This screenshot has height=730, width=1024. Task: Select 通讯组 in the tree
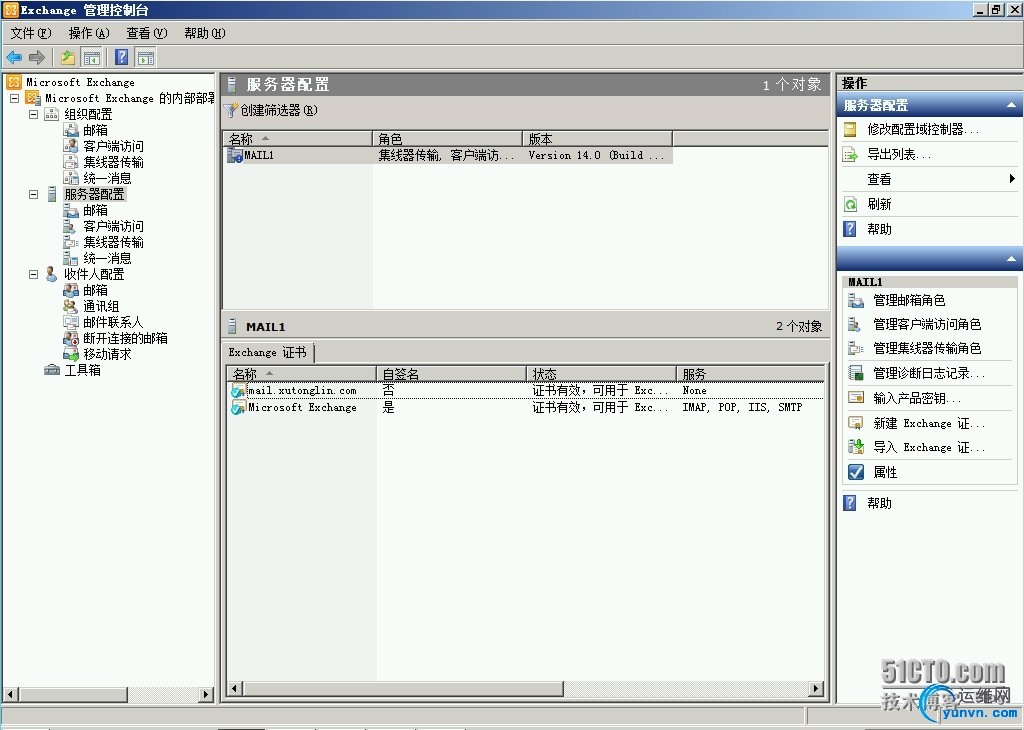[x=101, y=306]
